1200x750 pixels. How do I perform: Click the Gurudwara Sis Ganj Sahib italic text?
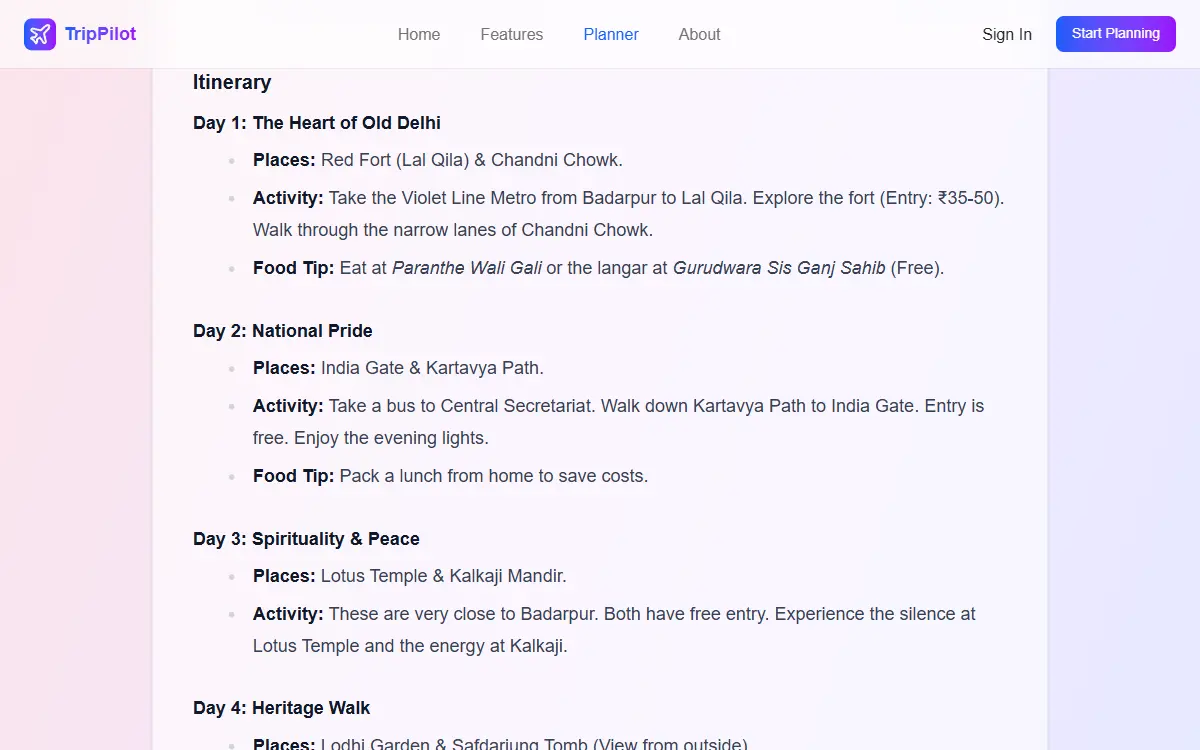(x=779, y=268)
